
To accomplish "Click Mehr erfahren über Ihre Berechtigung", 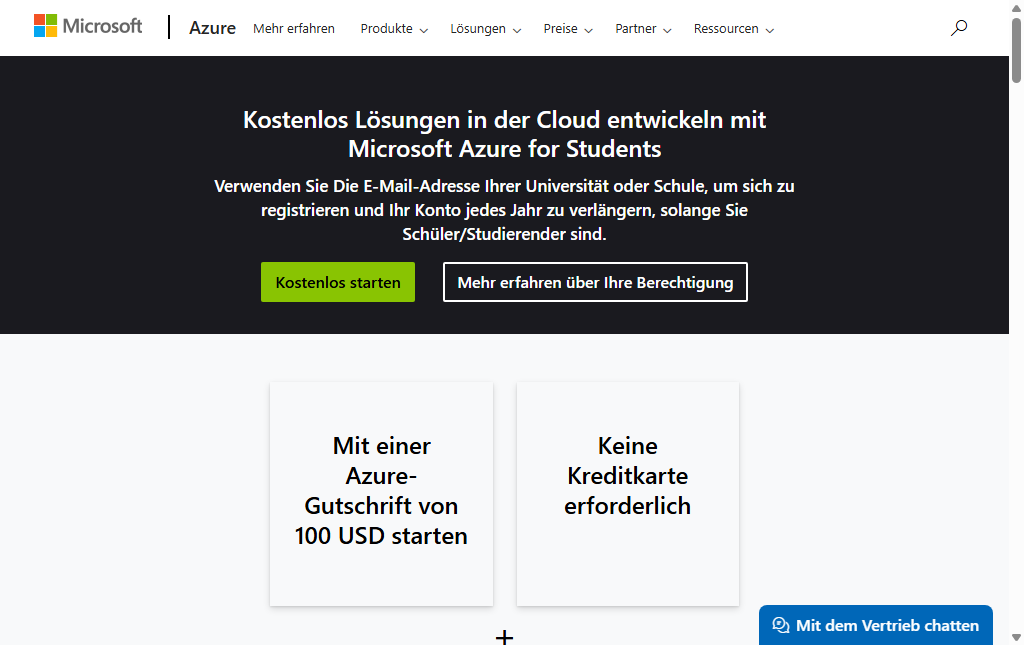I will pyautogui.click(x=595, y=282).
